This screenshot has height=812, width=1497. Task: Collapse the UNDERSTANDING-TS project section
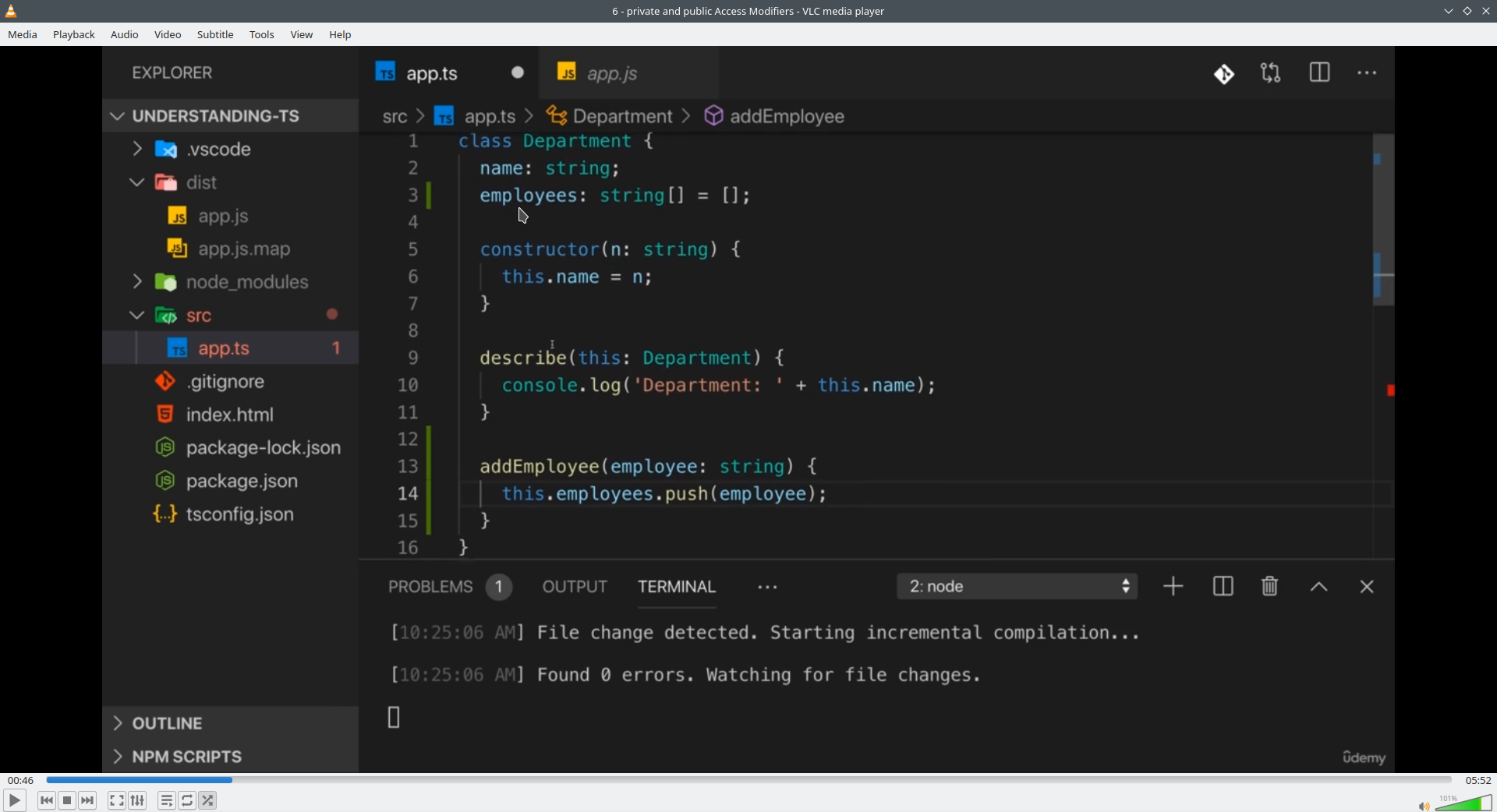pos(230,116)
